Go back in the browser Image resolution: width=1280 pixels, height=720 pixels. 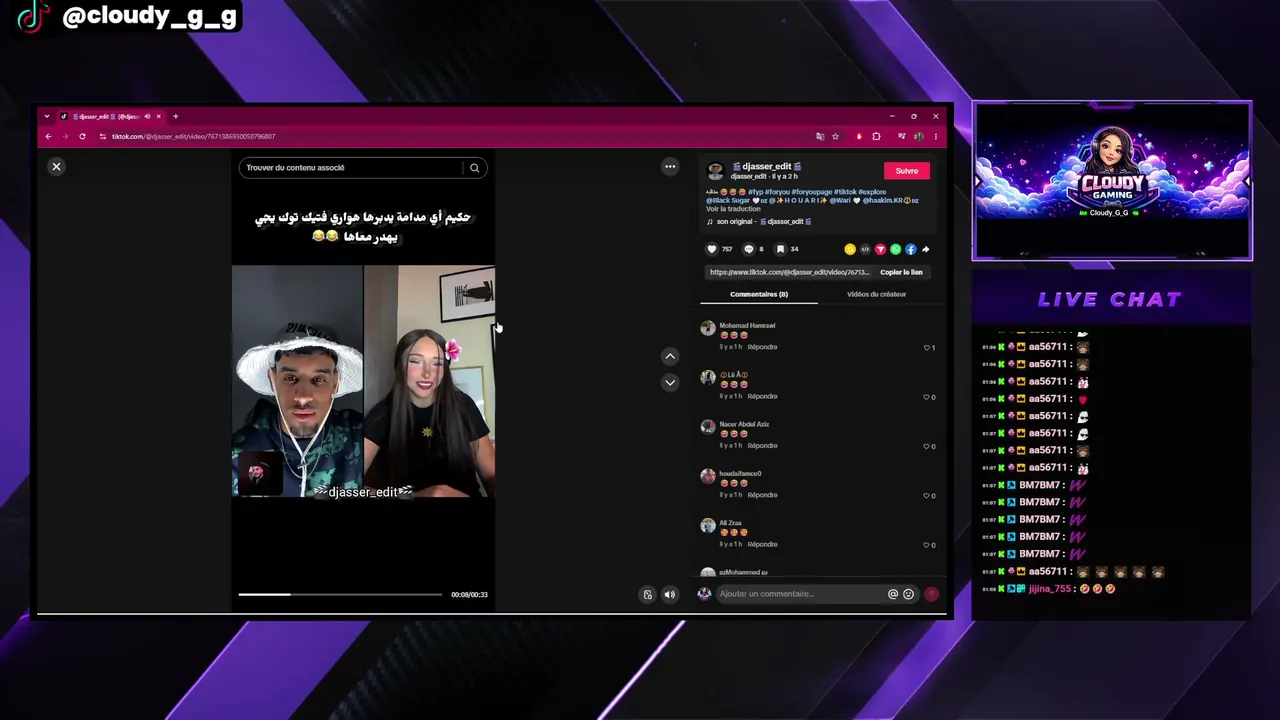[x=48, y=136]
